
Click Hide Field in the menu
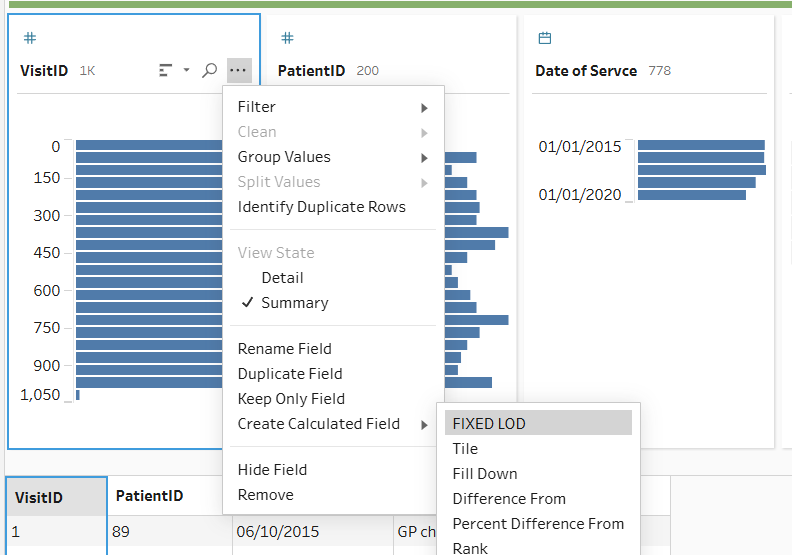point(272,470)
